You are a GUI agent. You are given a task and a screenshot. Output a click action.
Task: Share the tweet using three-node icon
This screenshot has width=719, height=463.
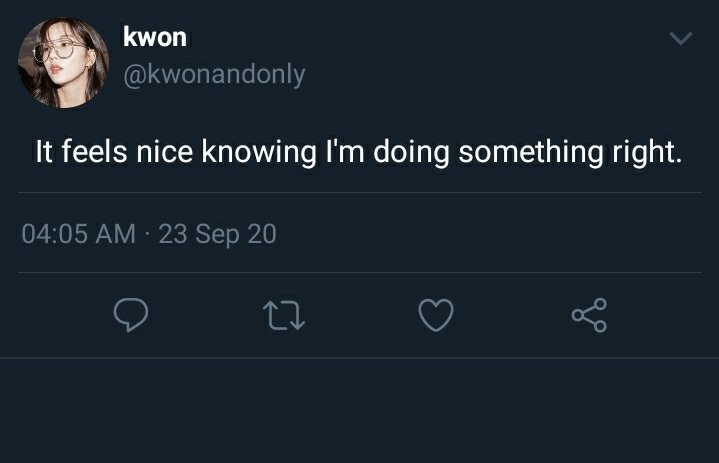pos(589,315)
